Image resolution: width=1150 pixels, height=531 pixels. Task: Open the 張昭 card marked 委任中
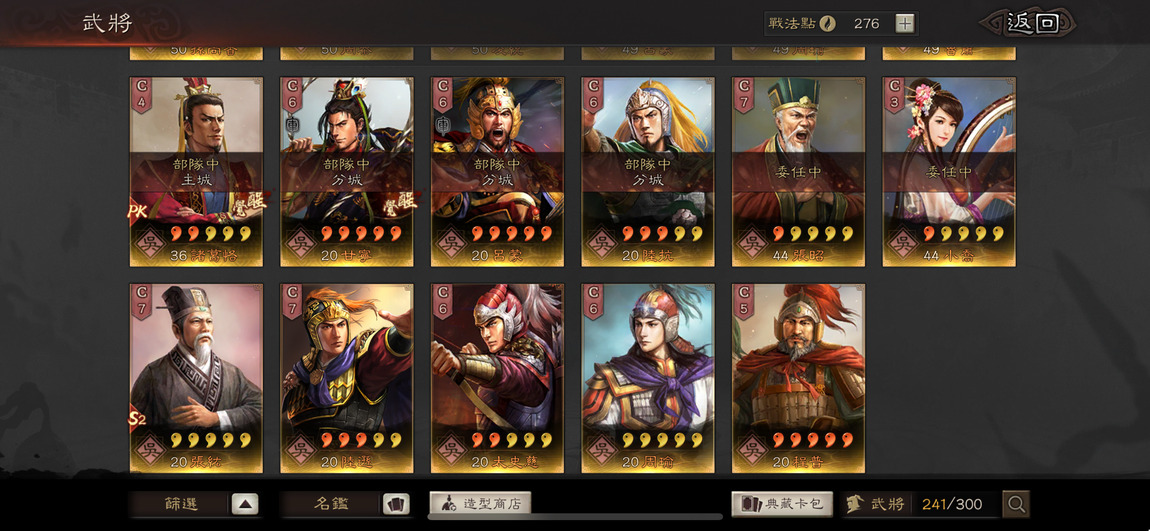click(799, 172)
